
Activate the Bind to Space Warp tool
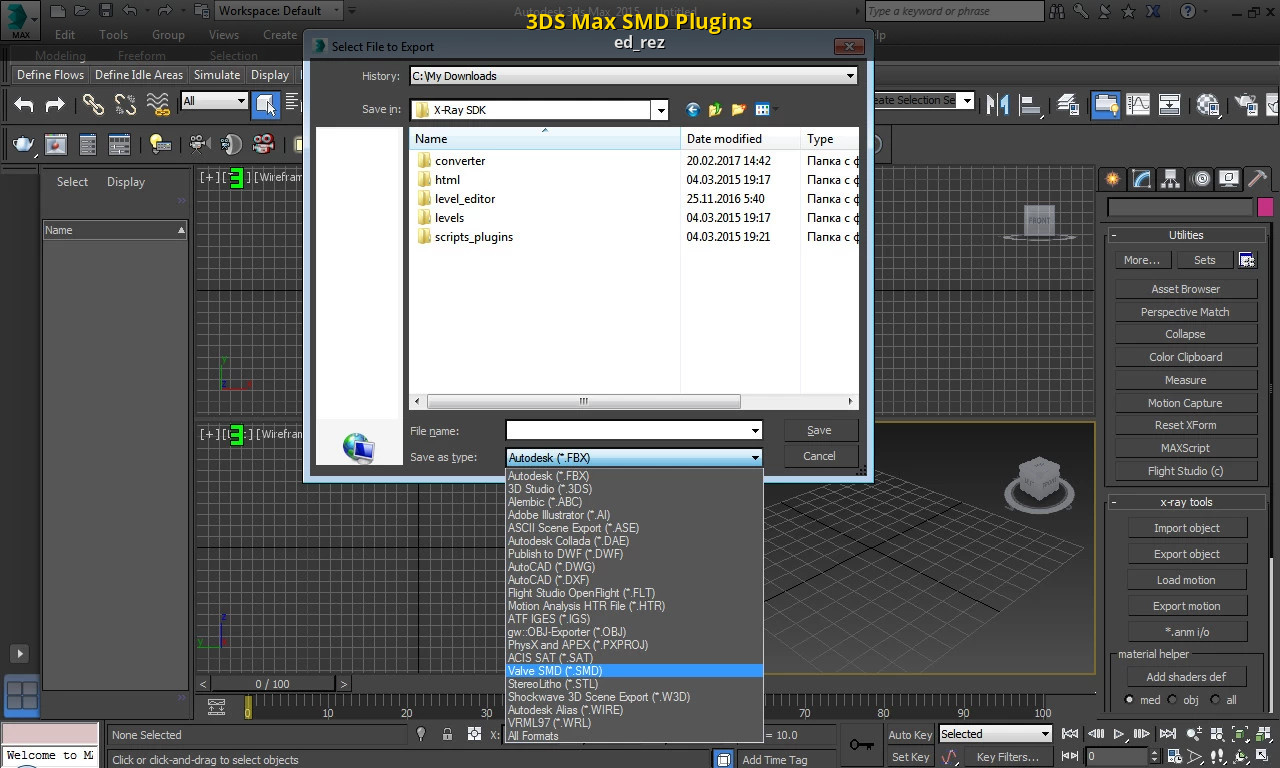coord(158,104)
